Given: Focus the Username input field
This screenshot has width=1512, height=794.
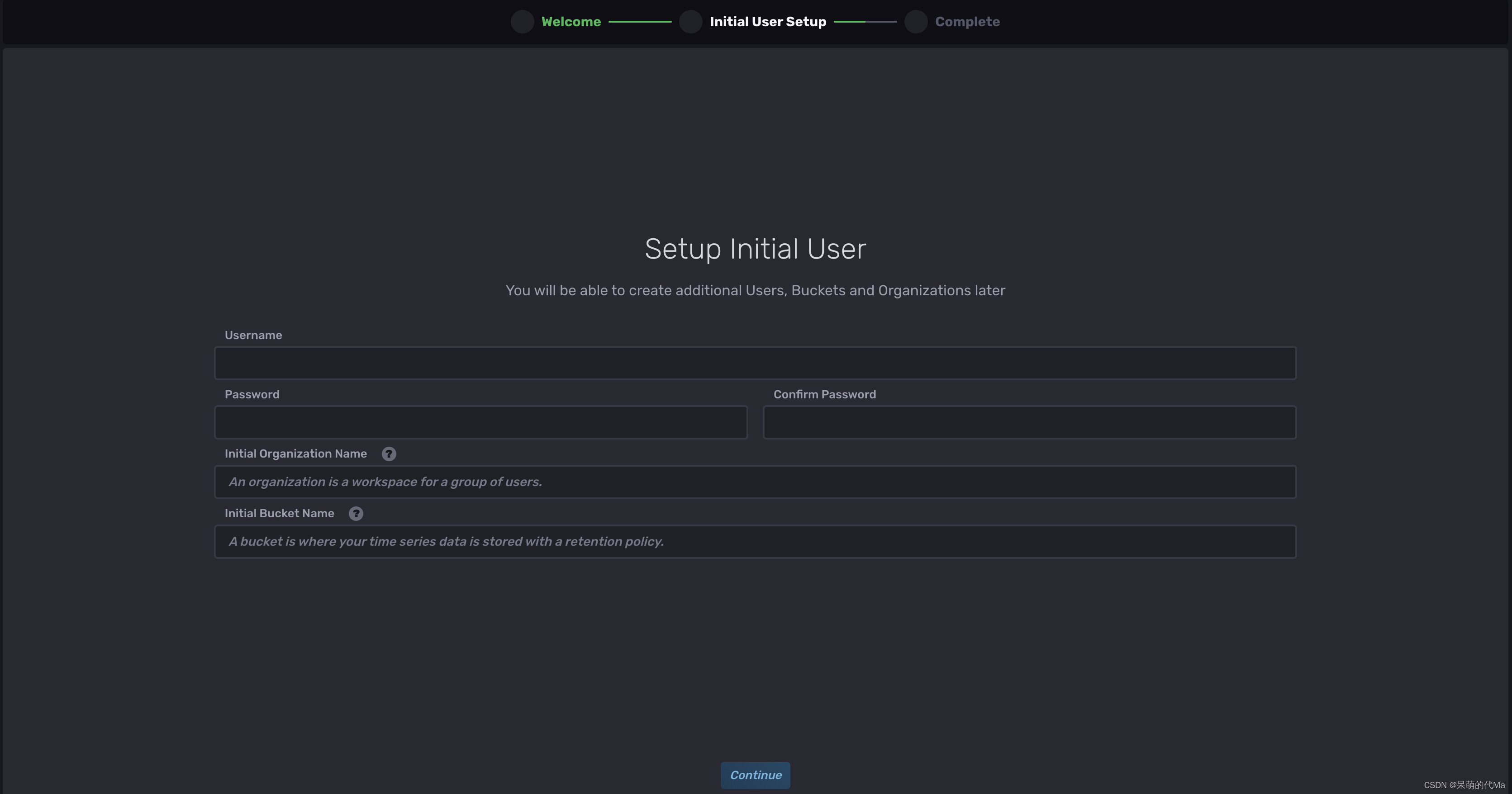Looking at the screenshot, I should tap(756, 363).
